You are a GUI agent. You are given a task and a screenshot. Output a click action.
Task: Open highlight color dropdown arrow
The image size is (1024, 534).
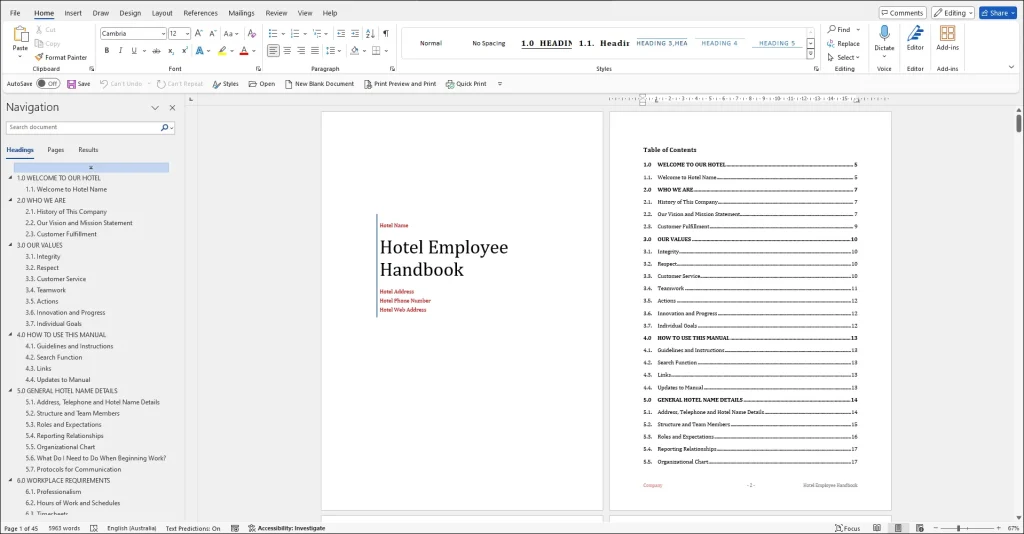pyautogui.click(x=232, y=51)
